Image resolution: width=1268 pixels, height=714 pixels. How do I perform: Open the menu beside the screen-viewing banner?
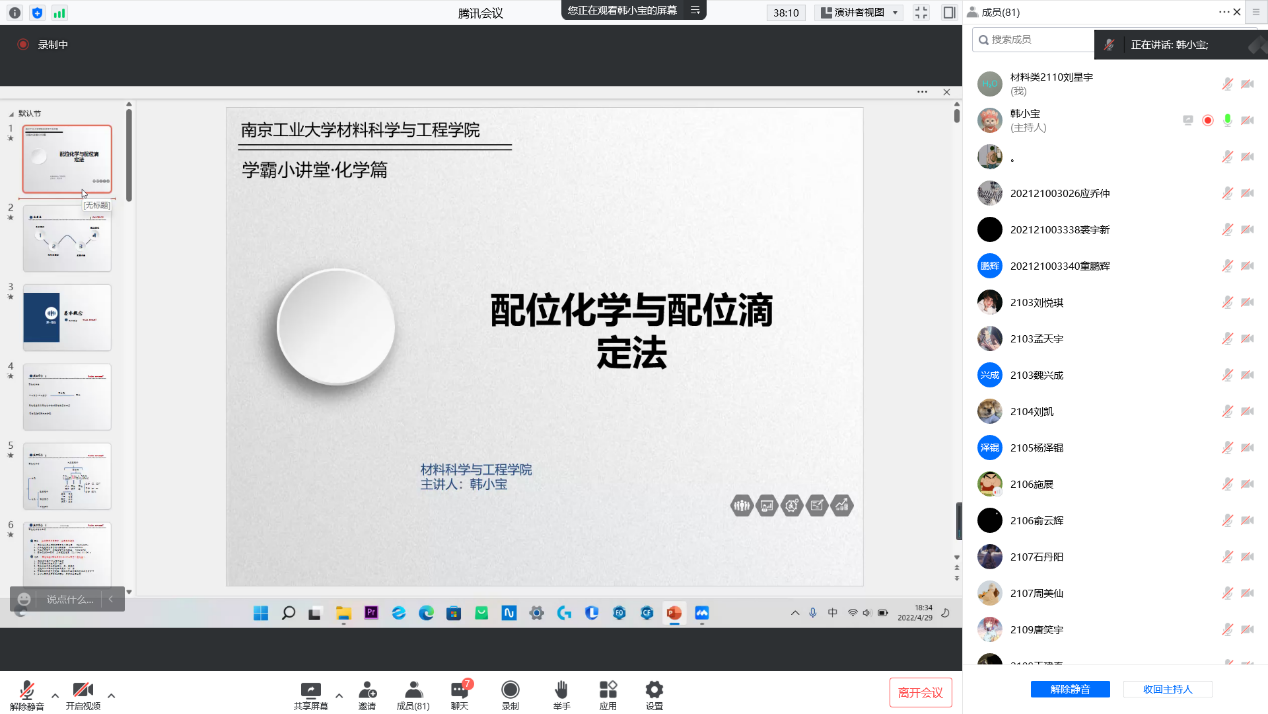[696, 10]
